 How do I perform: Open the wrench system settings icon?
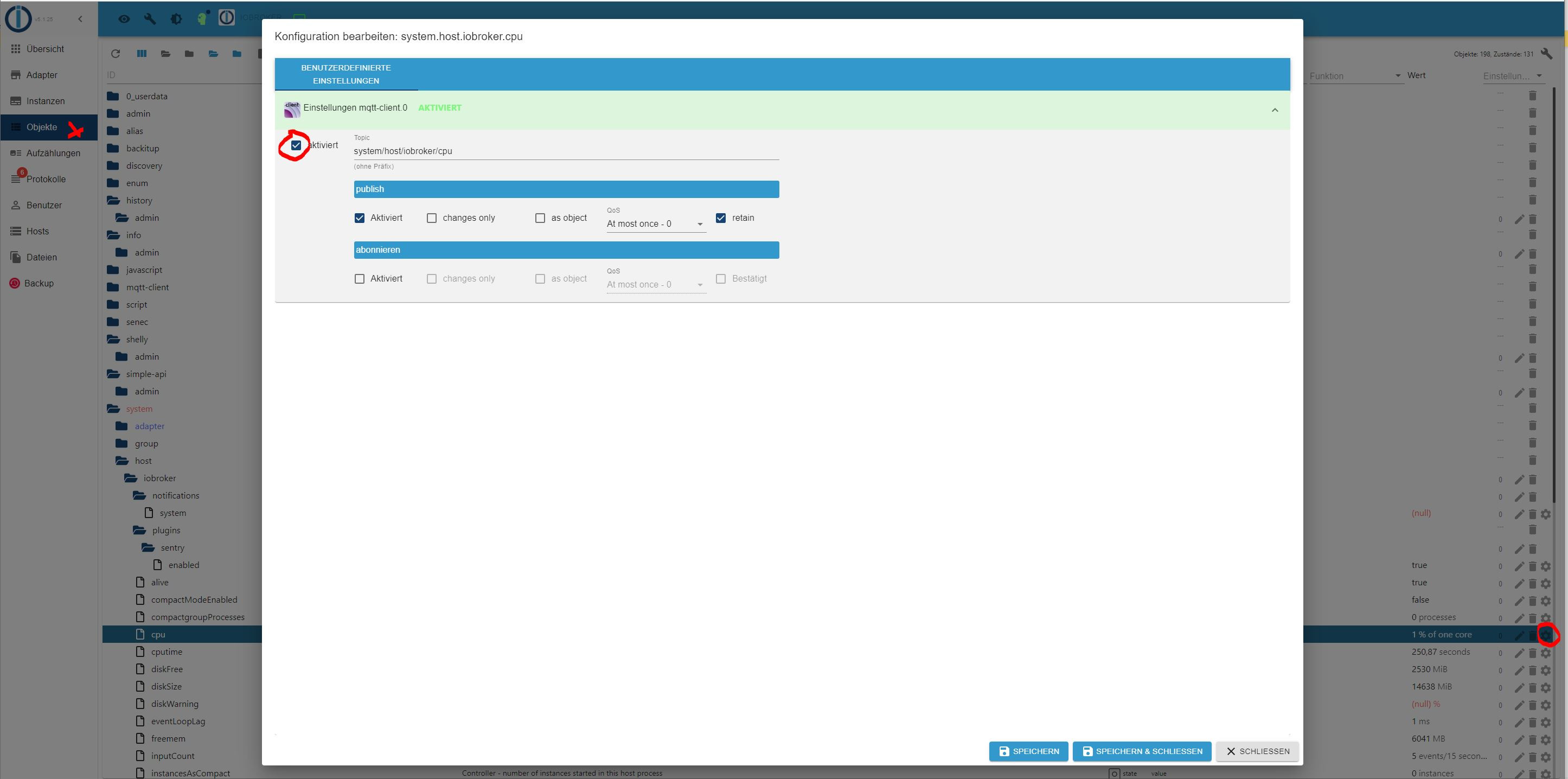(150, 19)
